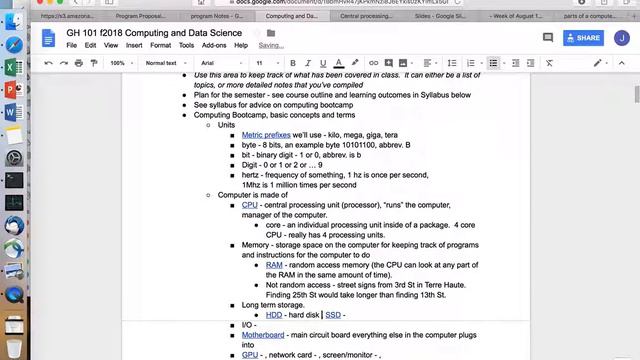Viewport: 640px width, 360px height.
Task: Toggle underline formatting
Action: 323,63
